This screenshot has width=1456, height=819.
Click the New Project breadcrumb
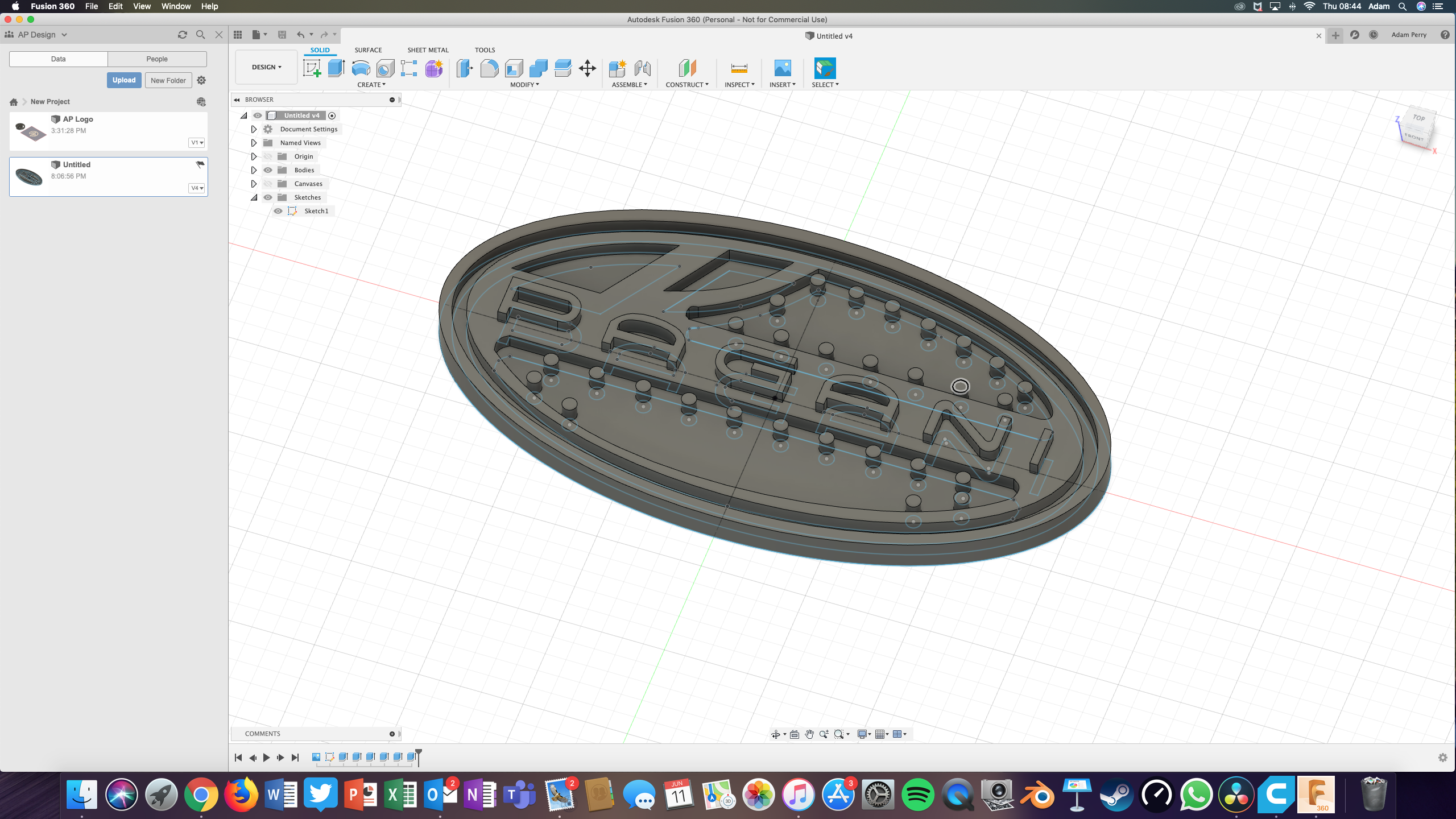[50, 102]
